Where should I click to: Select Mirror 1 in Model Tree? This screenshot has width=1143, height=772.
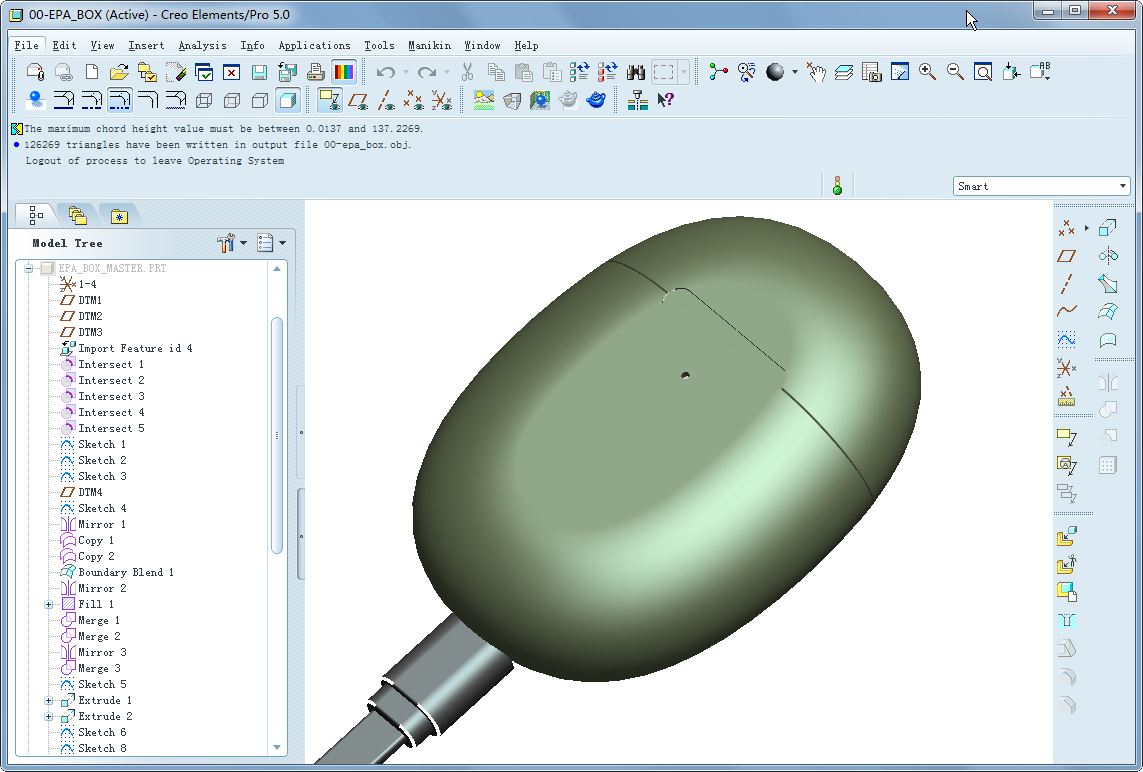point(102,524)
